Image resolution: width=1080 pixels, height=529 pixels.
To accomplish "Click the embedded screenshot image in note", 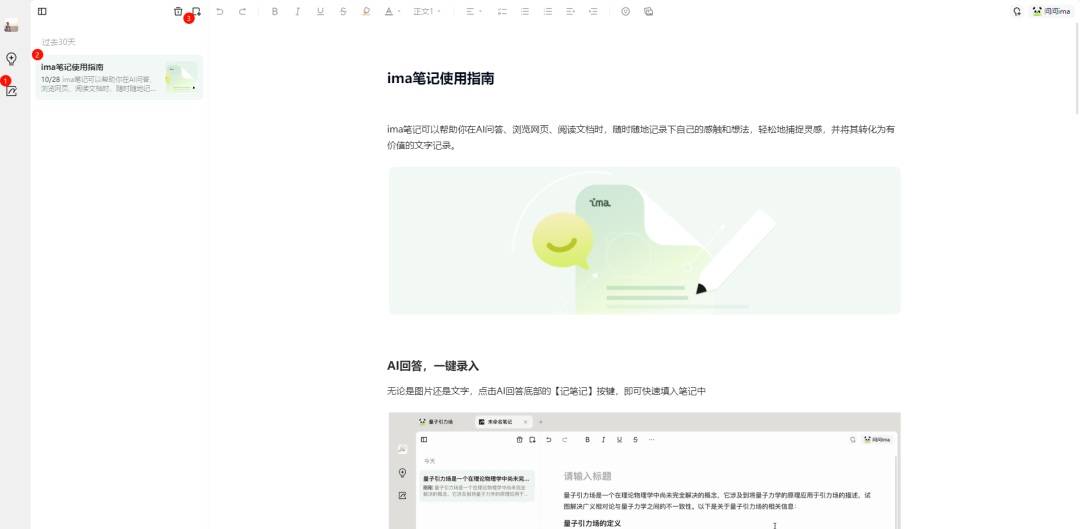I will [645, 470].
